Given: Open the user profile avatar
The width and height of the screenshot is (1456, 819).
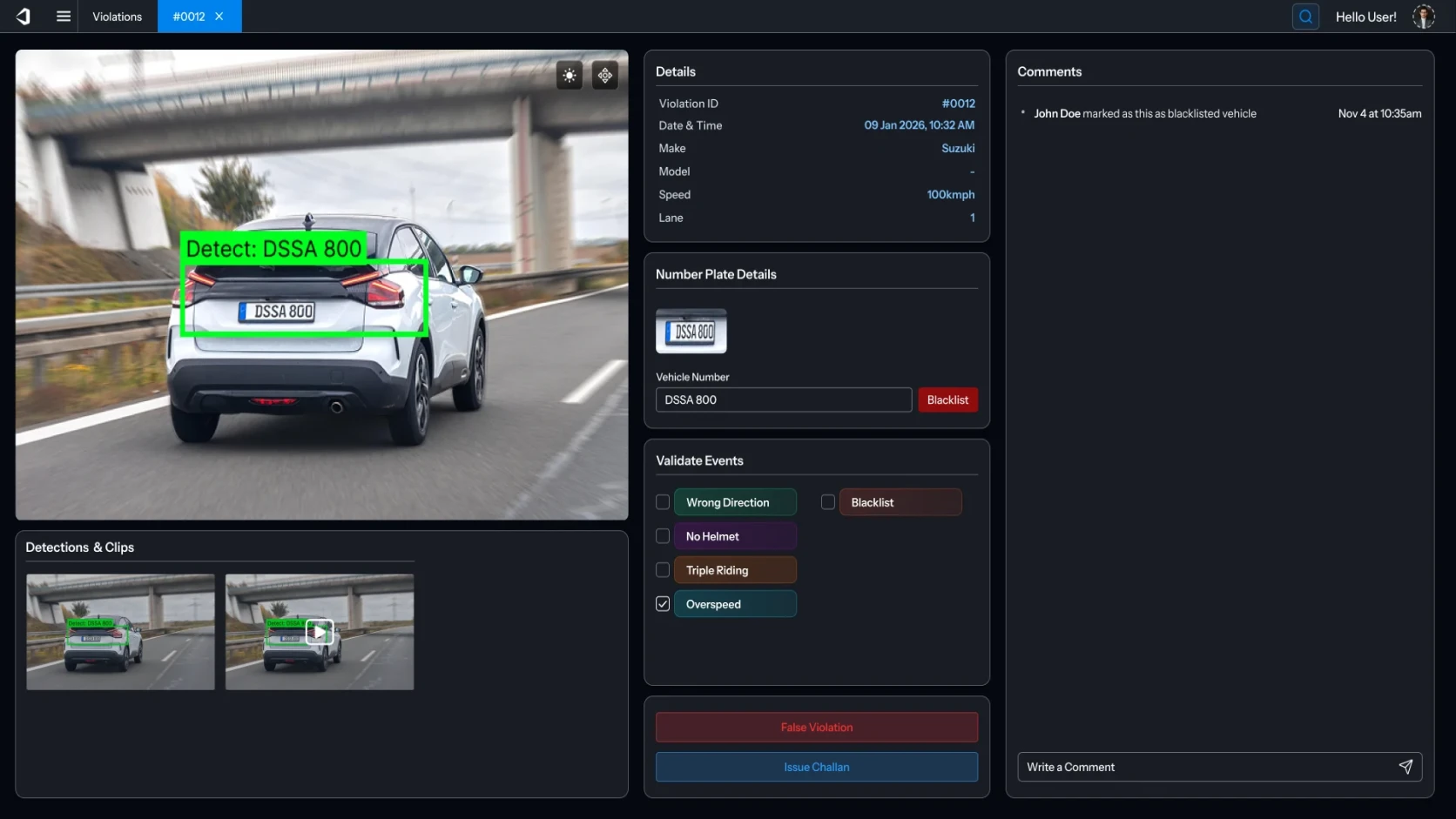Looking at the screenshot, I should pyautogui.click(x=1424, y=17).
